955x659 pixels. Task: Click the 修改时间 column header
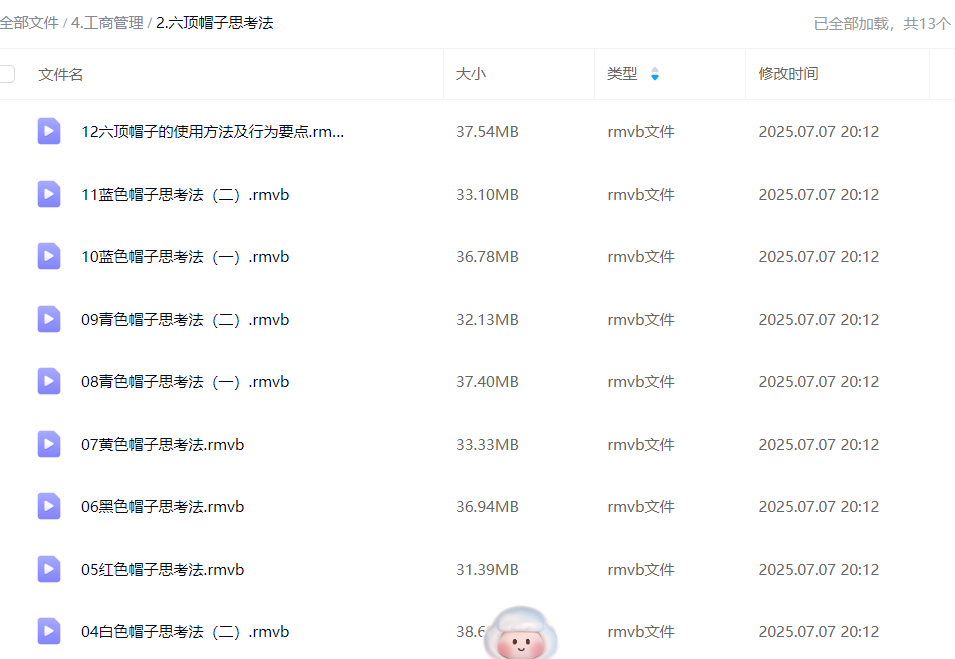pyautogui.click(x=788, y=74)
